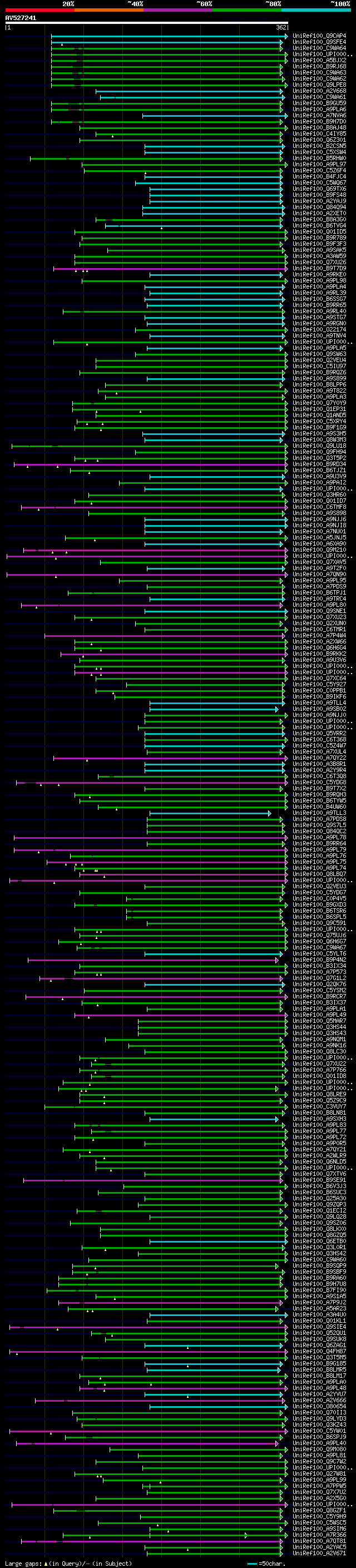Viewport: 356px width, 1568px height.
Task: Select the UniRef100_Q9M210 label
Action: pyautogui.click(x=319, y=550)
